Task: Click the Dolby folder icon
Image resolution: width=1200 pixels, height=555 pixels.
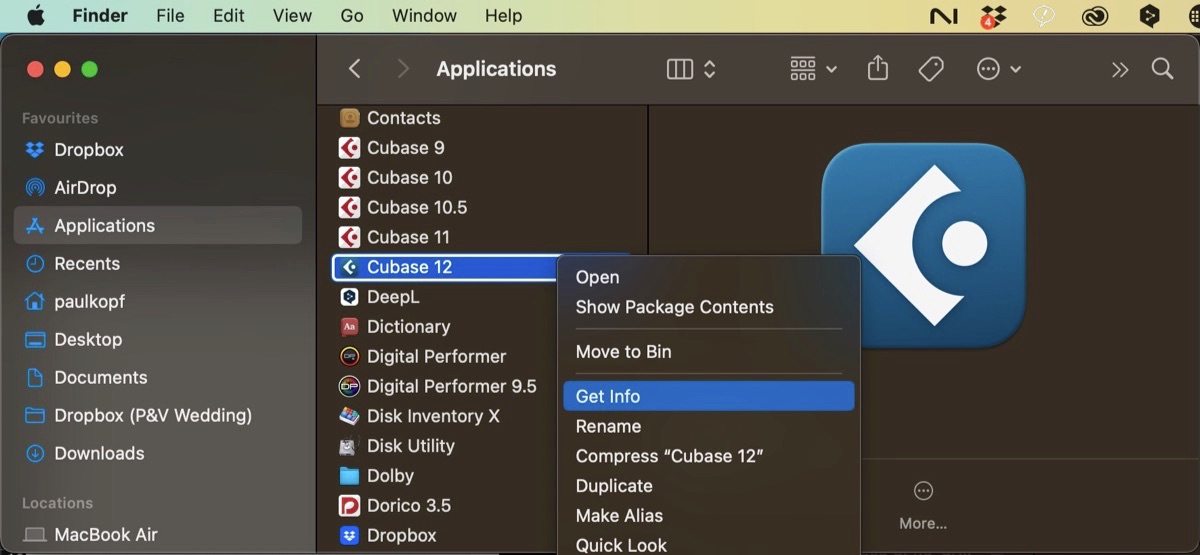Action: click(349, 476)
